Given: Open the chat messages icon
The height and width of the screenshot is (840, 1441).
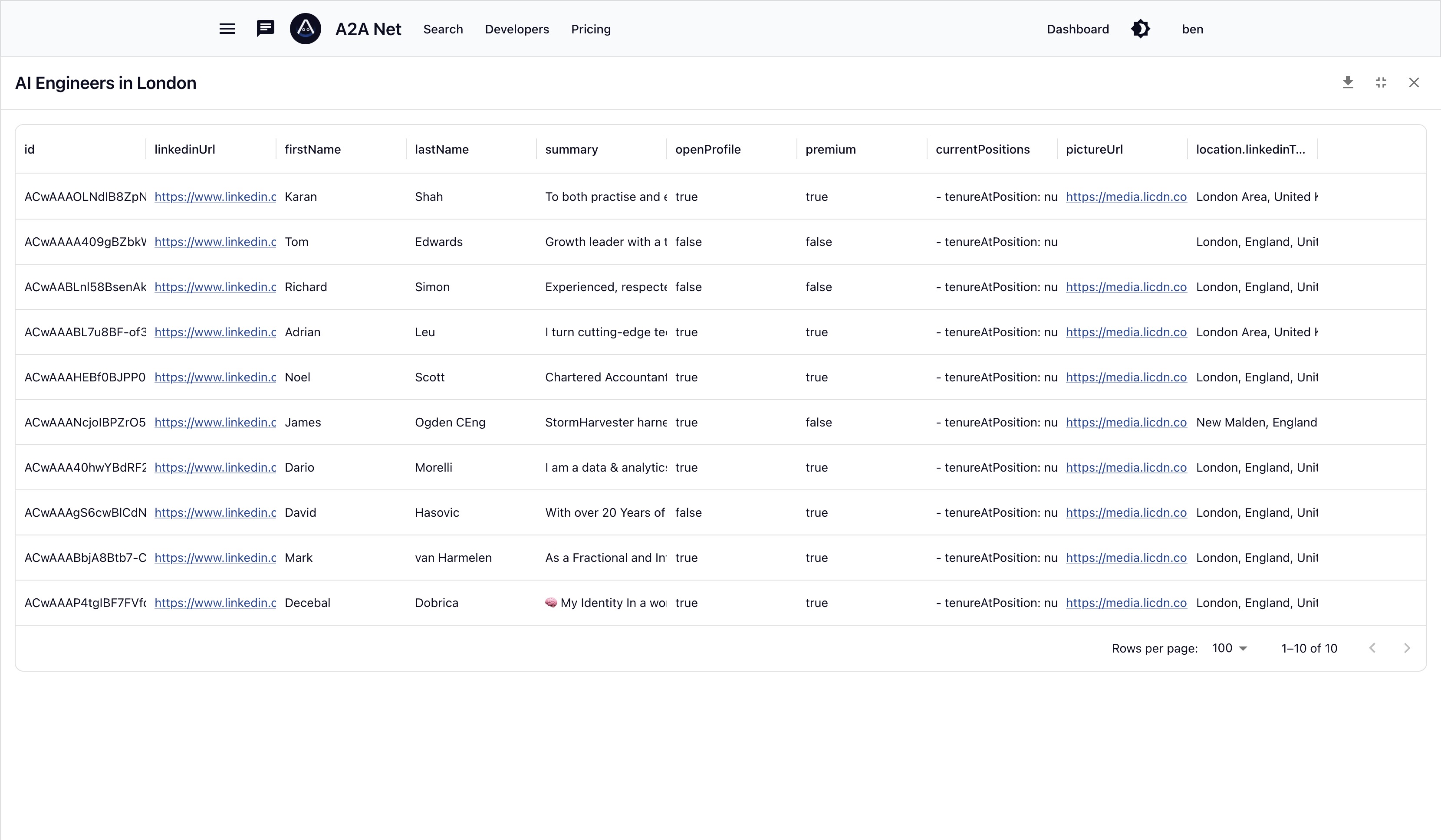Looking at the screenshot, I should (x=265, y=29).
